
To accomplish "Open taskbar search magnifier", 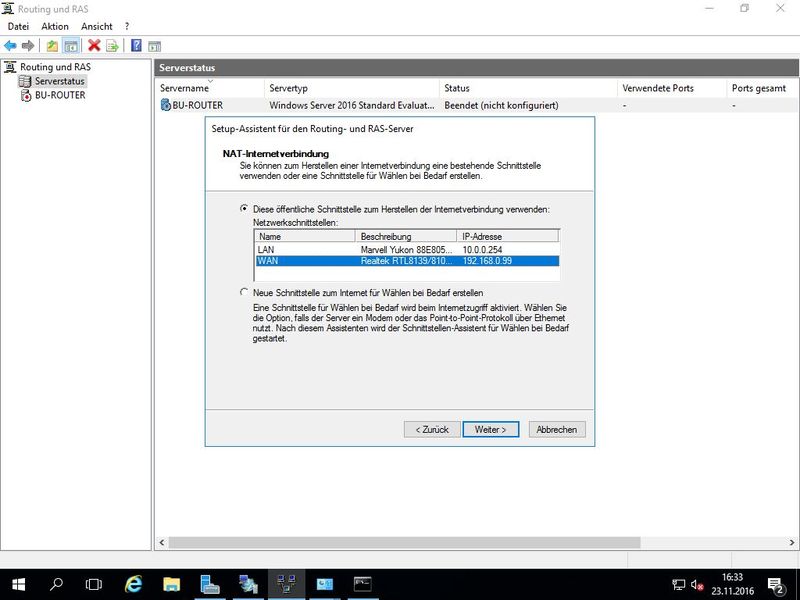I will click(x=56, y=584).
